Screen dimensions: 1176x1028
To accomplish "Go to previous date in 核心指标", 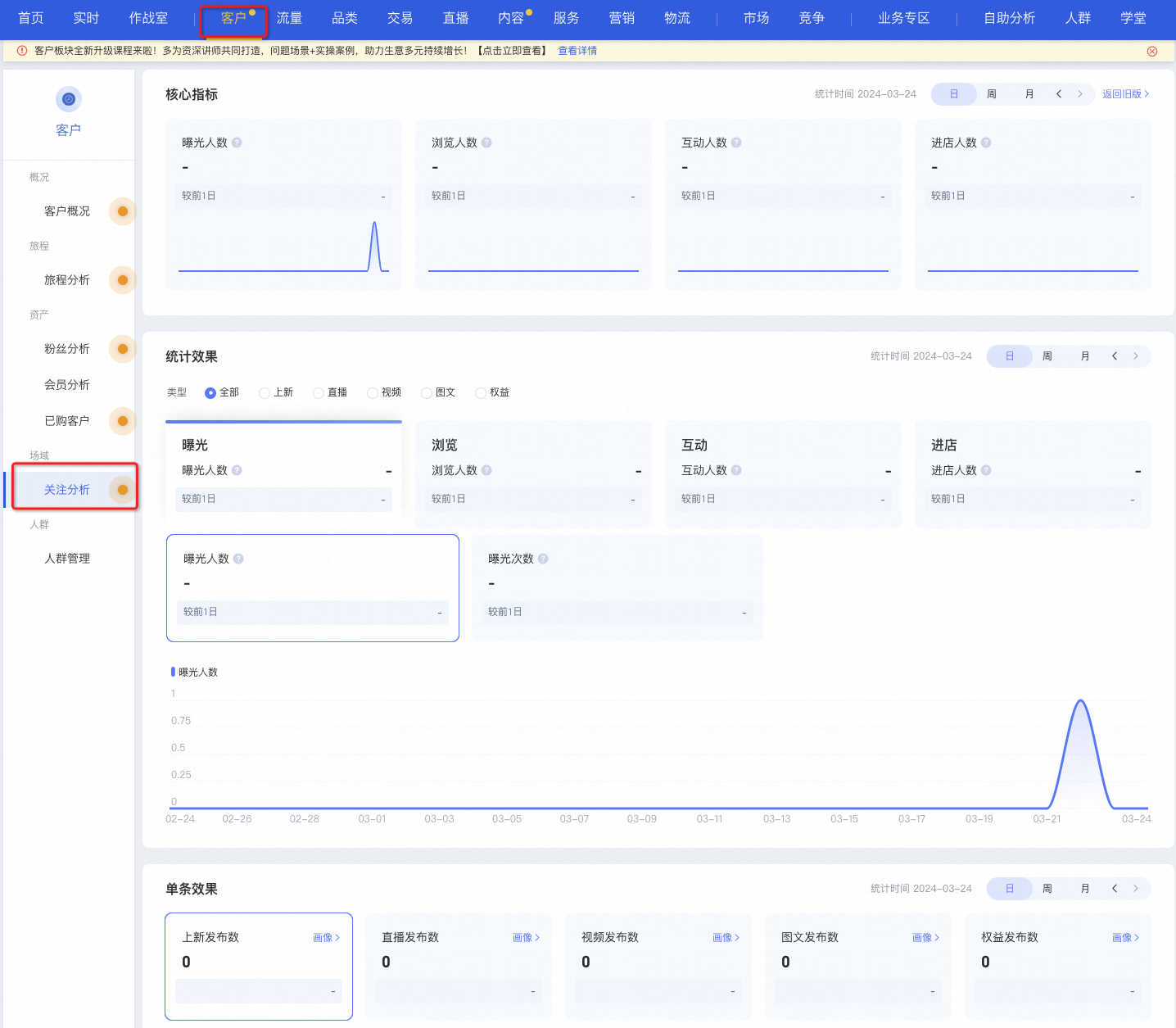I will click(x=1059, y=94).
